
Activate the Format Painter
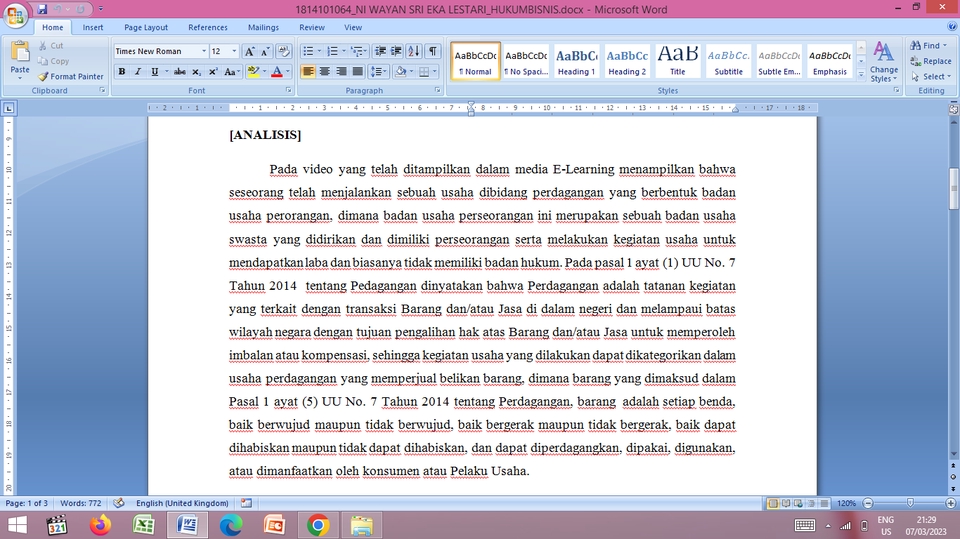click(70, 77)
